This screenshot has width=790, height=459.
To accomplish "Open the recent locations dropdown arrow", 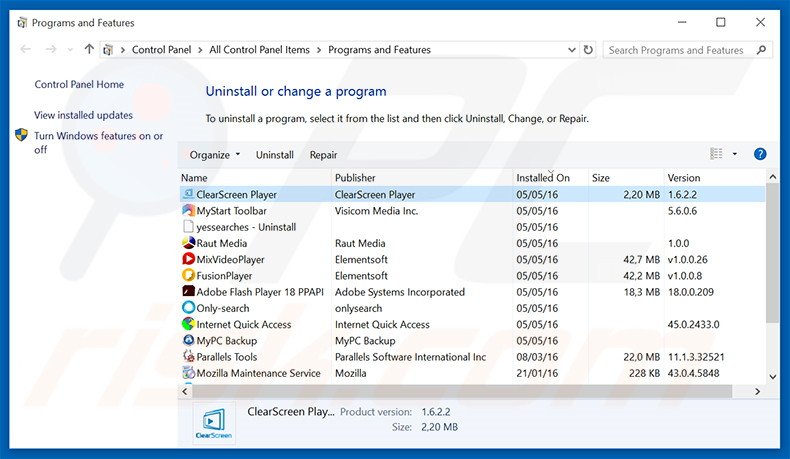I will [70, 50].
